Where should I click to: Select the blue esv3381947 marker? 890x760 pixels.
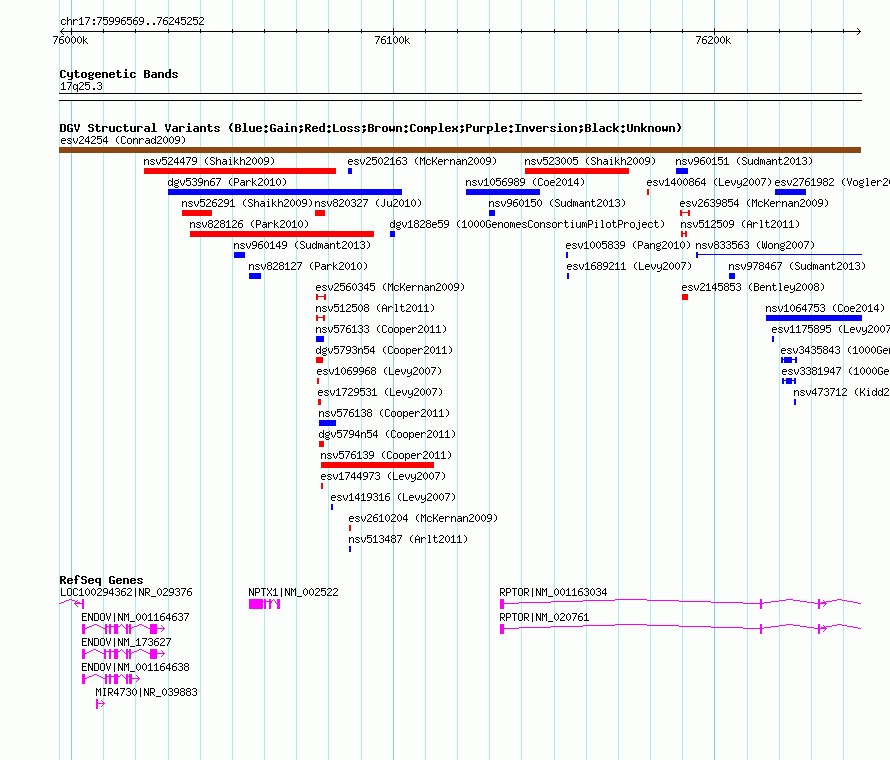[789, 381]
